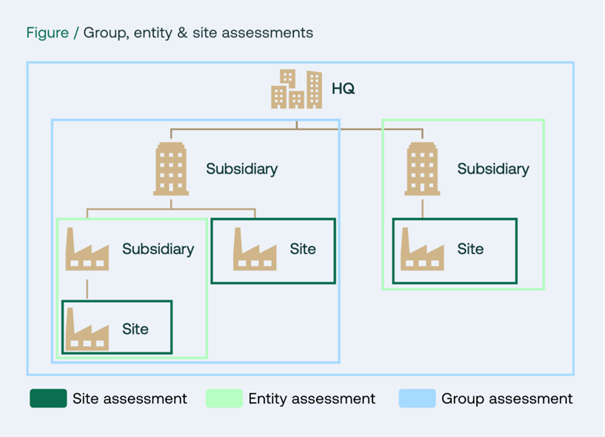
Task: Click the factory icon beside the nested Subsidiary label
Action: pyautogui.click(x=87, y=249)
